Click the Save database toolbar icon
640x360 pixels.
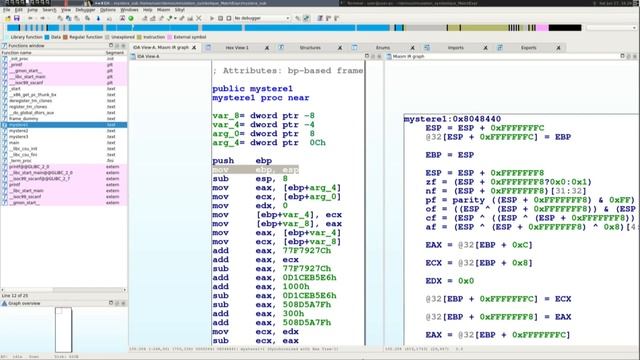(x=17, y=18)
